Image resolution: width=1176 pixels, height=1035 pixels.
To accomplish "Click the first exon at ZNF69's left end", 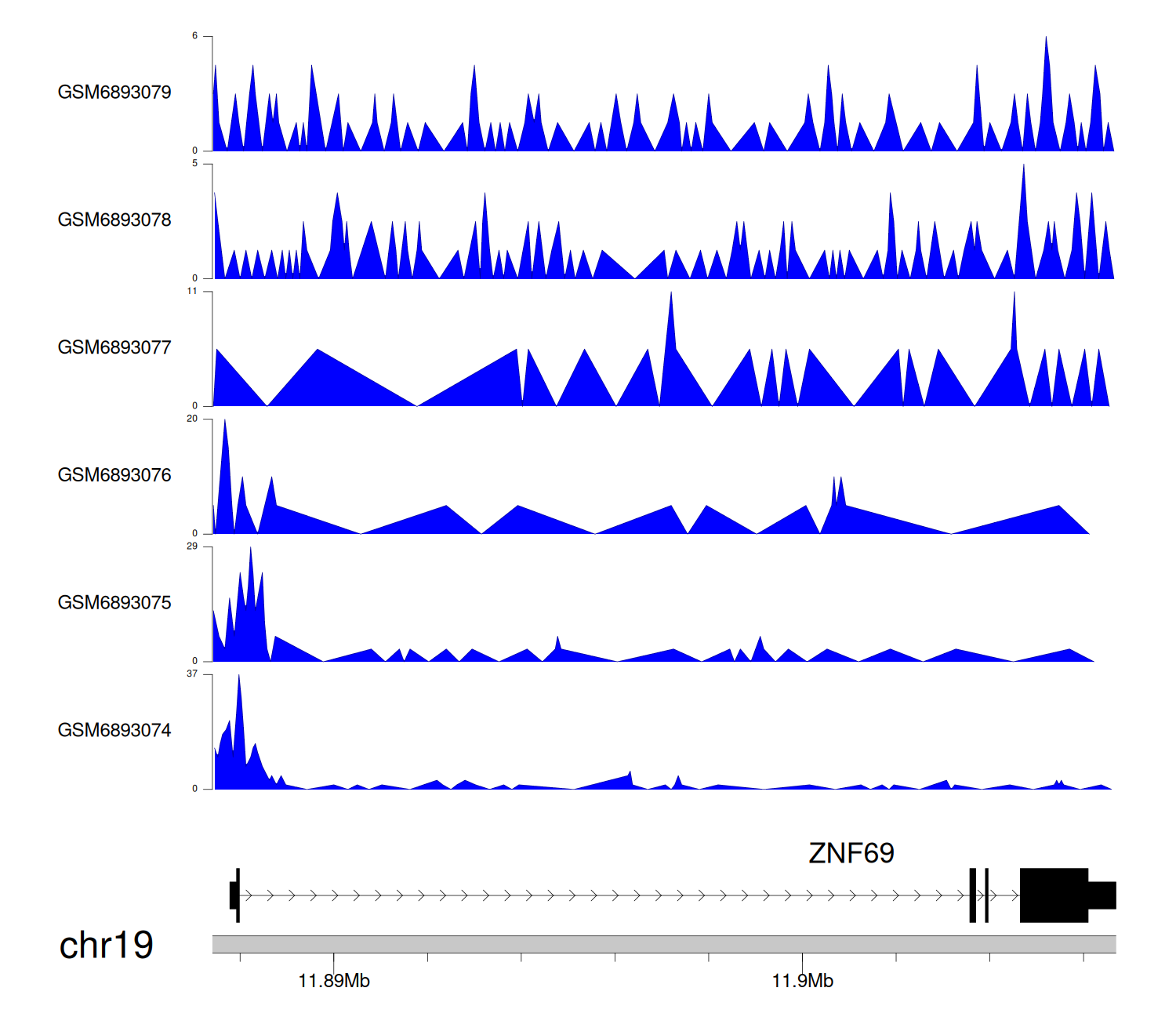I will 235,895.
